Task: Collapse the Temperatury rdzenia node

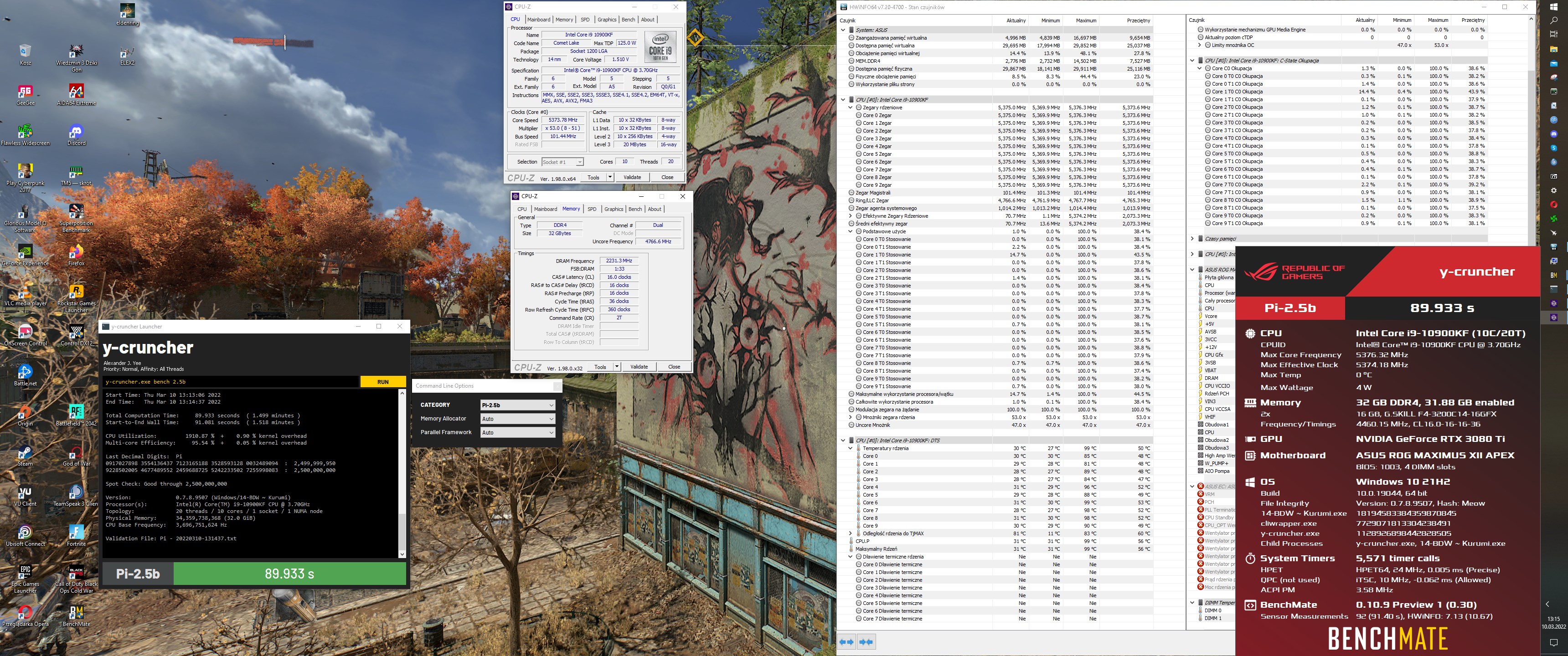Action: [851, 448]
